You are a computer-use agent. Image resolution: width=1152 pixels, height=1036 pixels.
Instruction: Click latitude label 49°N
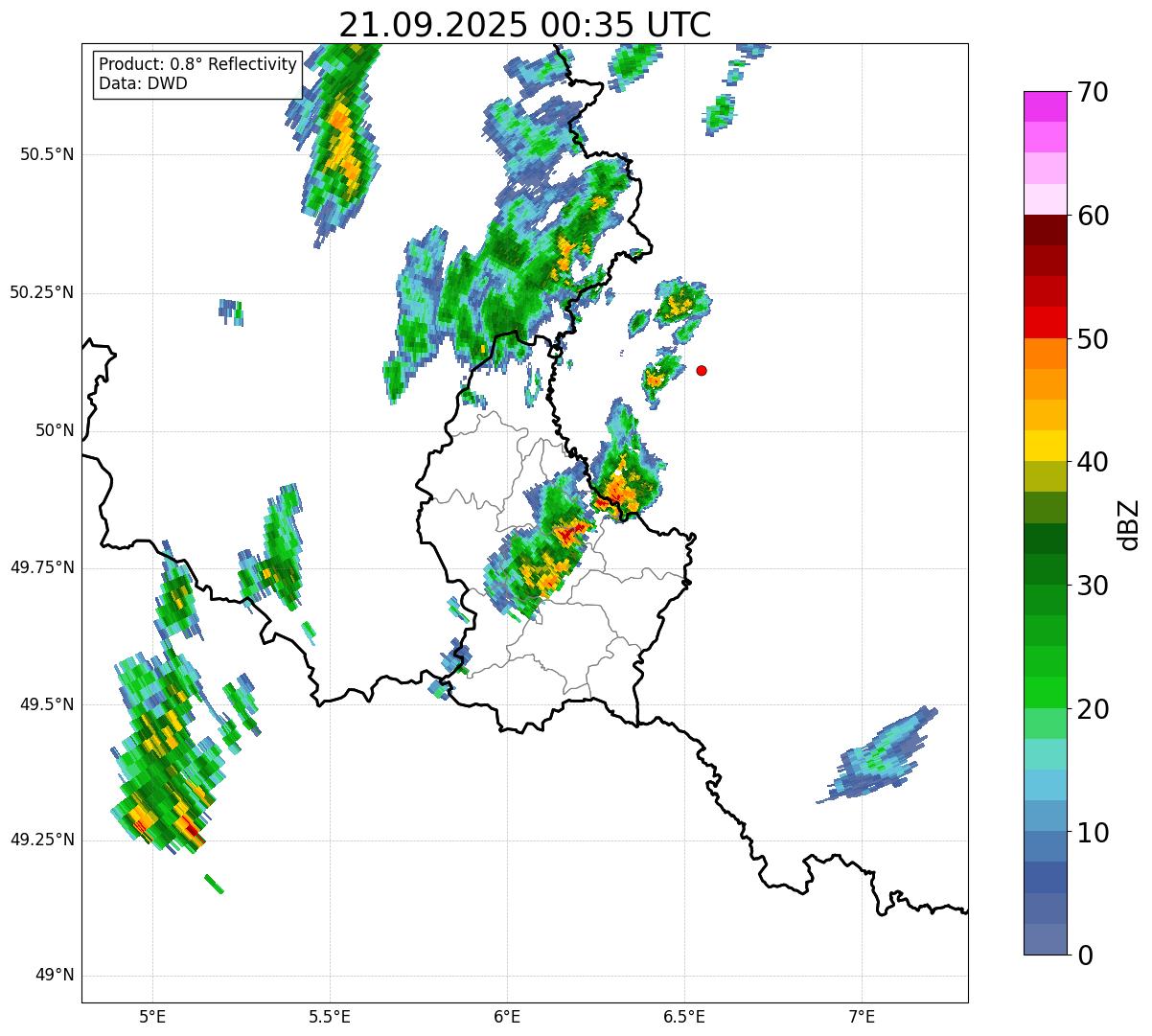coord(55,976)
